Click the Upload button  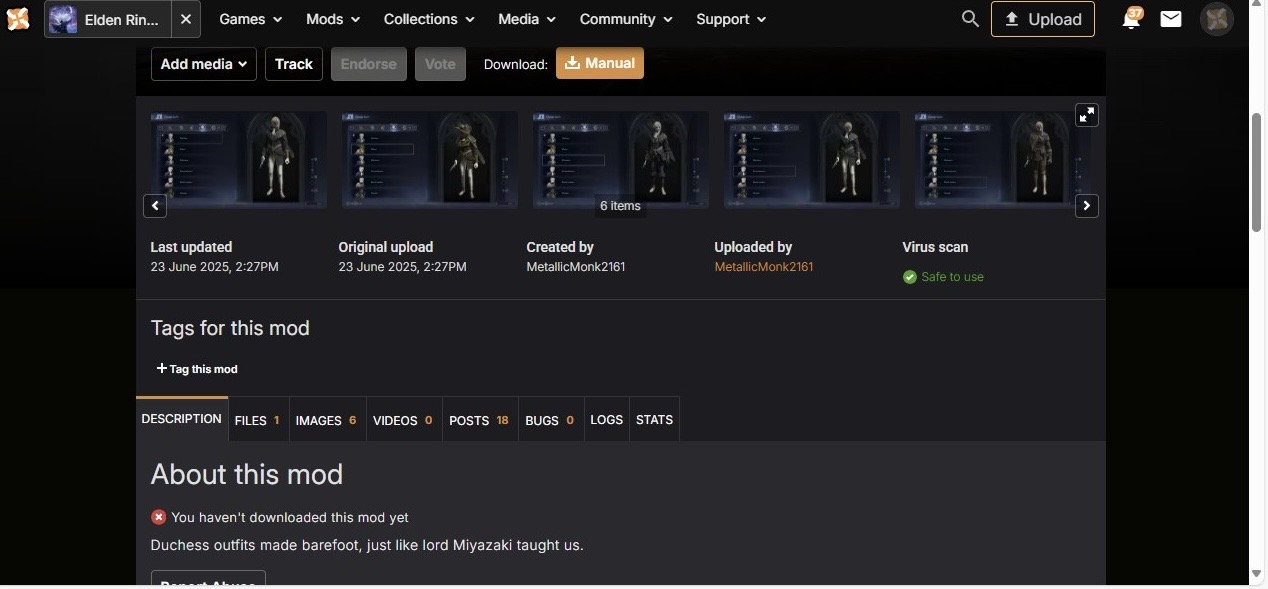click(x=1043, y=19)
